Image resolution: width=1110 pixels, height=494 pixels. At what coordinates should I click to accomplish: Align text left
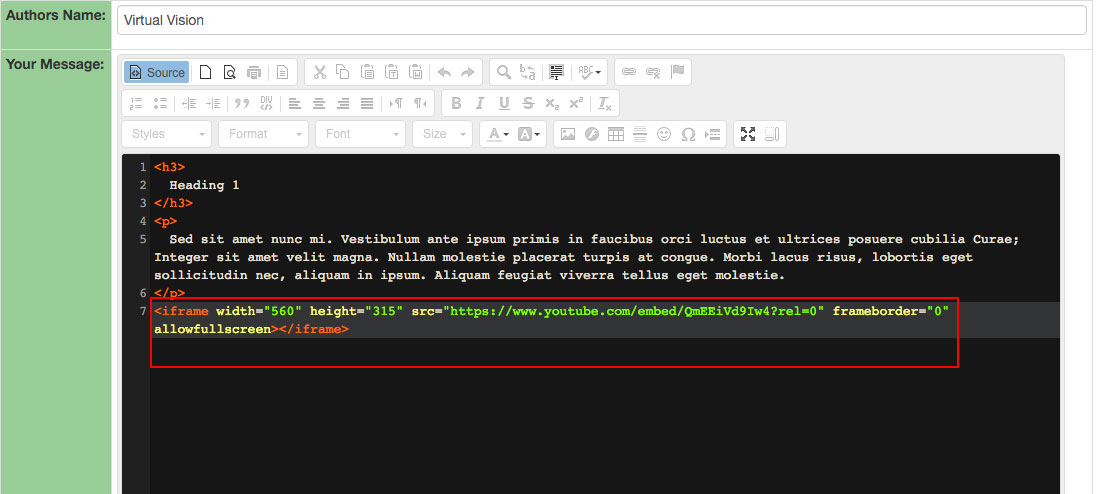pos(295,103)
